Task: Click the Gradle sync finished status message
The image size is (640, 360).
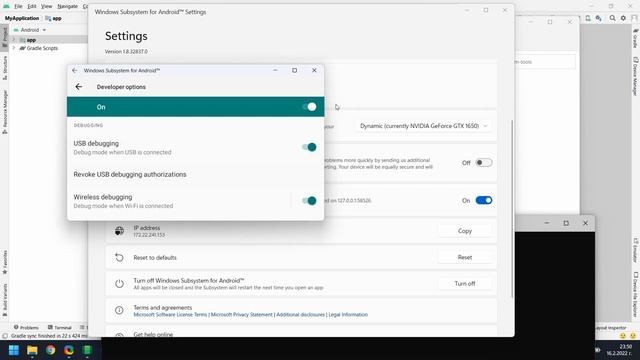Action: pyautogui.click(x=49, y=336)
